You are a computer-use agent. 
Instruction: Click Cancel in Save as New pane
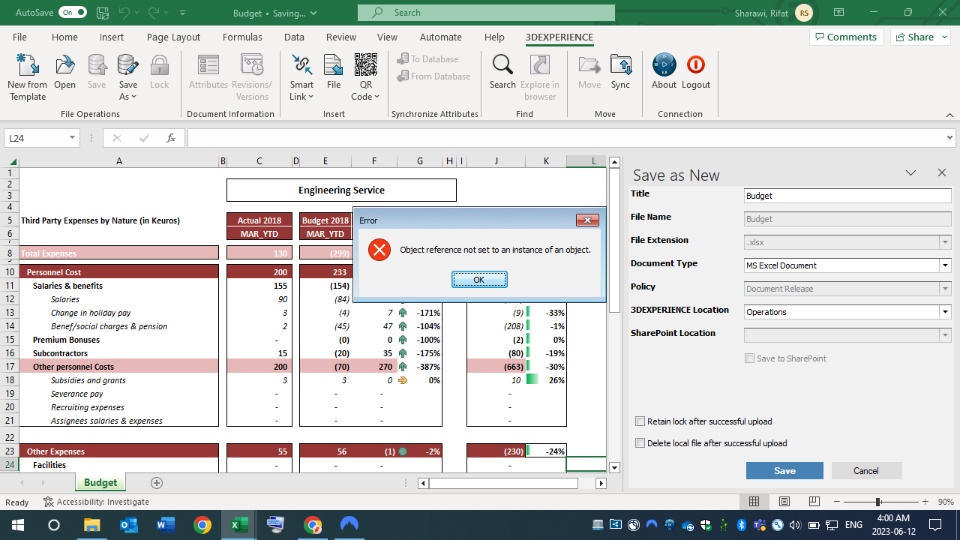click(866, 470)
